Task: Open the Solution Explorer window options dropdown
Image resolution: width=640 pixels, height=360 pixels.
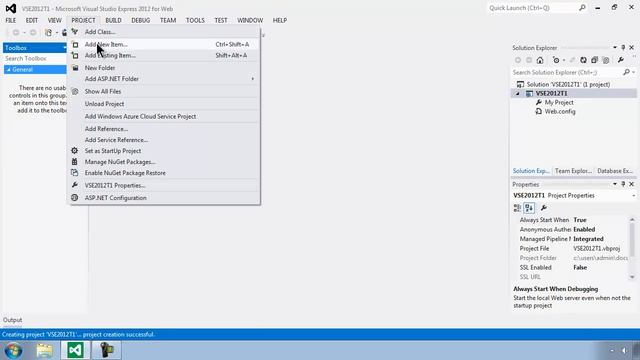Action: coord(615,48)
